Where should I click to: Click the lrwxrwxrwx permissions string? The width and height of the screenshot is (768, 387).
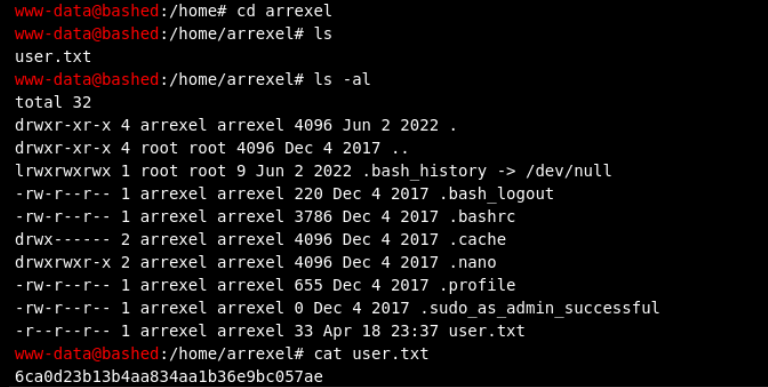pos(63,171)
